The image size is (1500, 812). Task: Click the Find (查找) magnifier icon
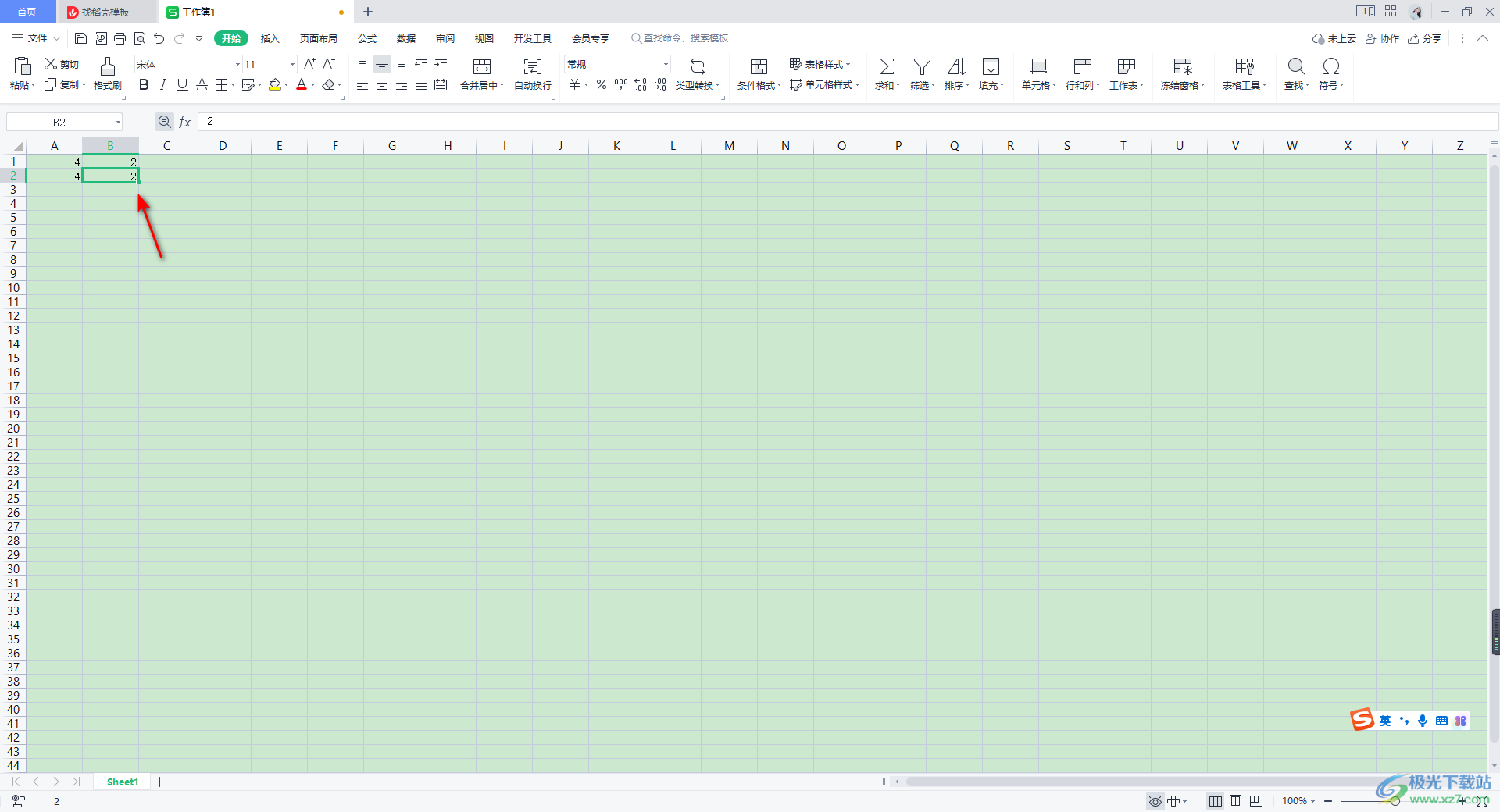(x=1296, y=66)
